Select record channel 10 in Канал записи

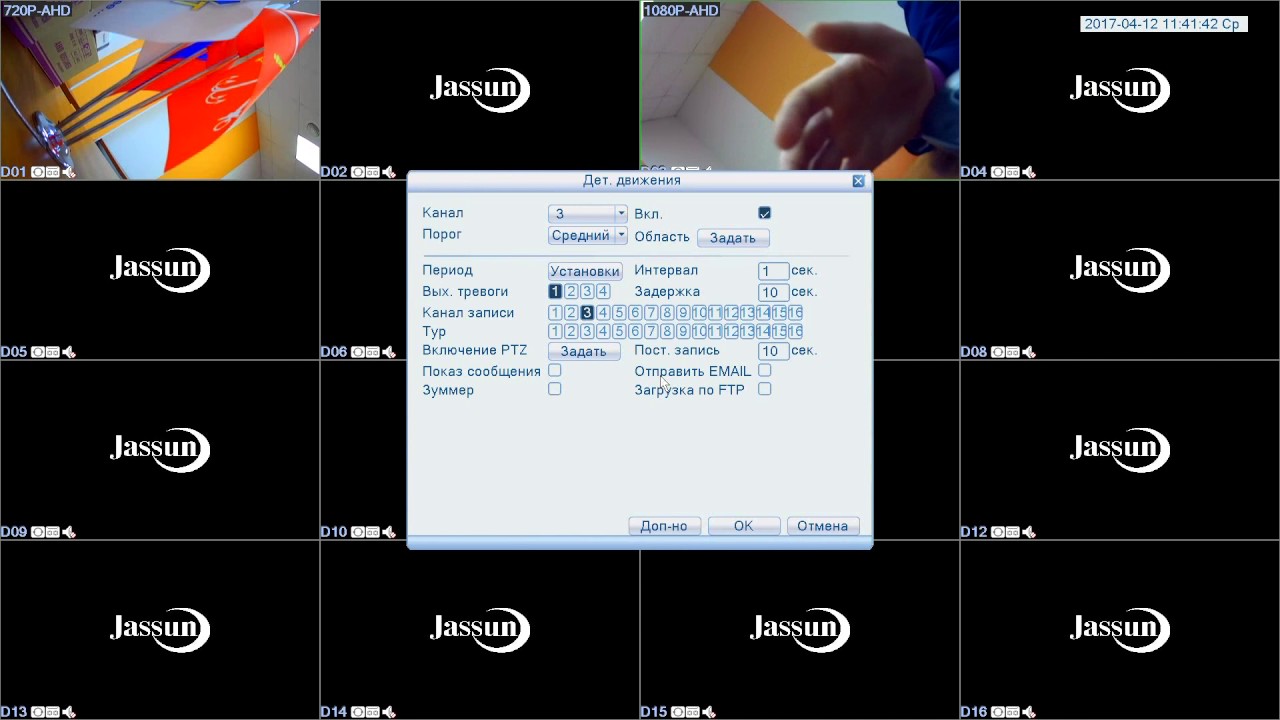(699, 313)
